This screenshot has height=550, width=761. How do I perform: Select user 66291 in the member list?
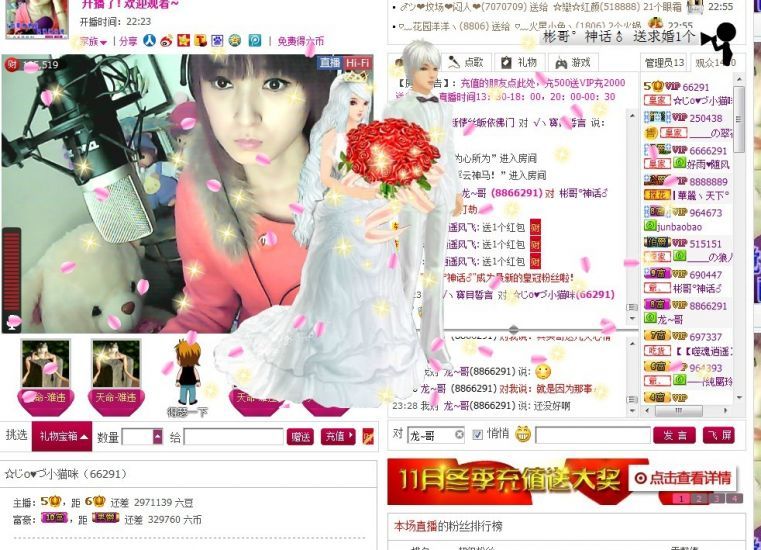click(695, 87)
